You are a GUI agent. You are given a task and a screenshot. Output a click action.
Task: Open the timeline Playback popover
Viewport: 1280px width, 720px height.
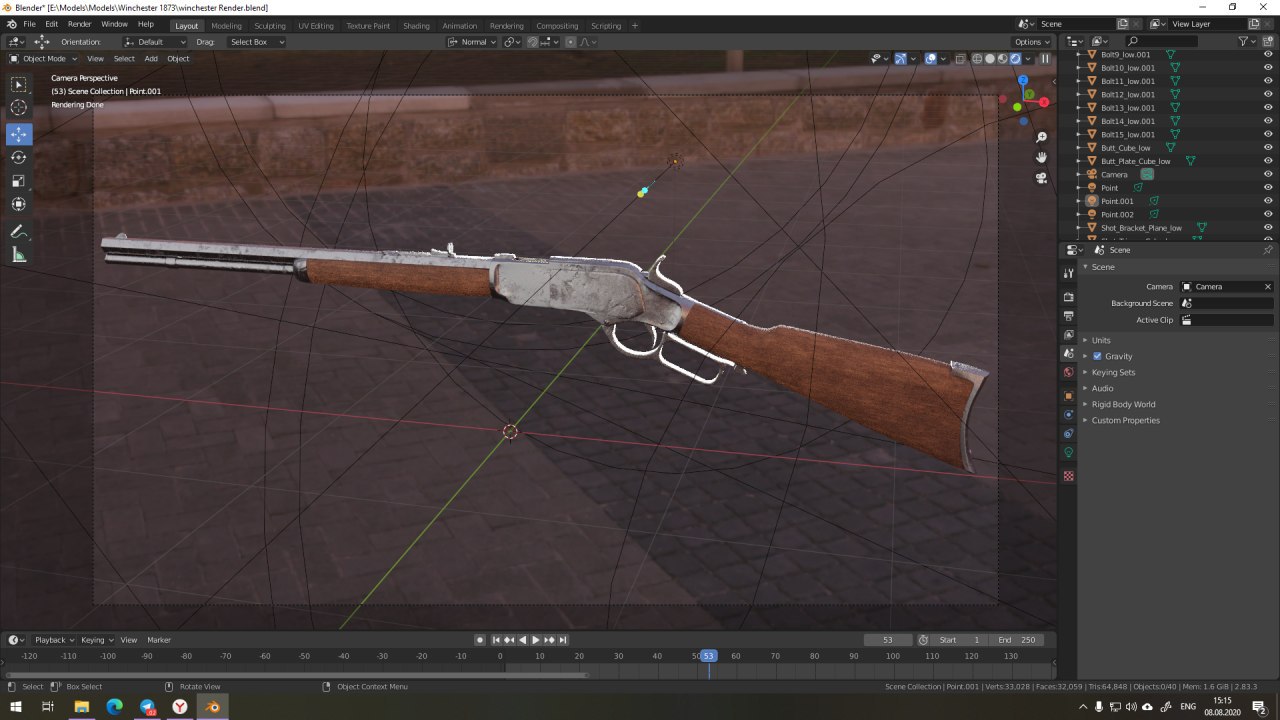tap(54, 640)
